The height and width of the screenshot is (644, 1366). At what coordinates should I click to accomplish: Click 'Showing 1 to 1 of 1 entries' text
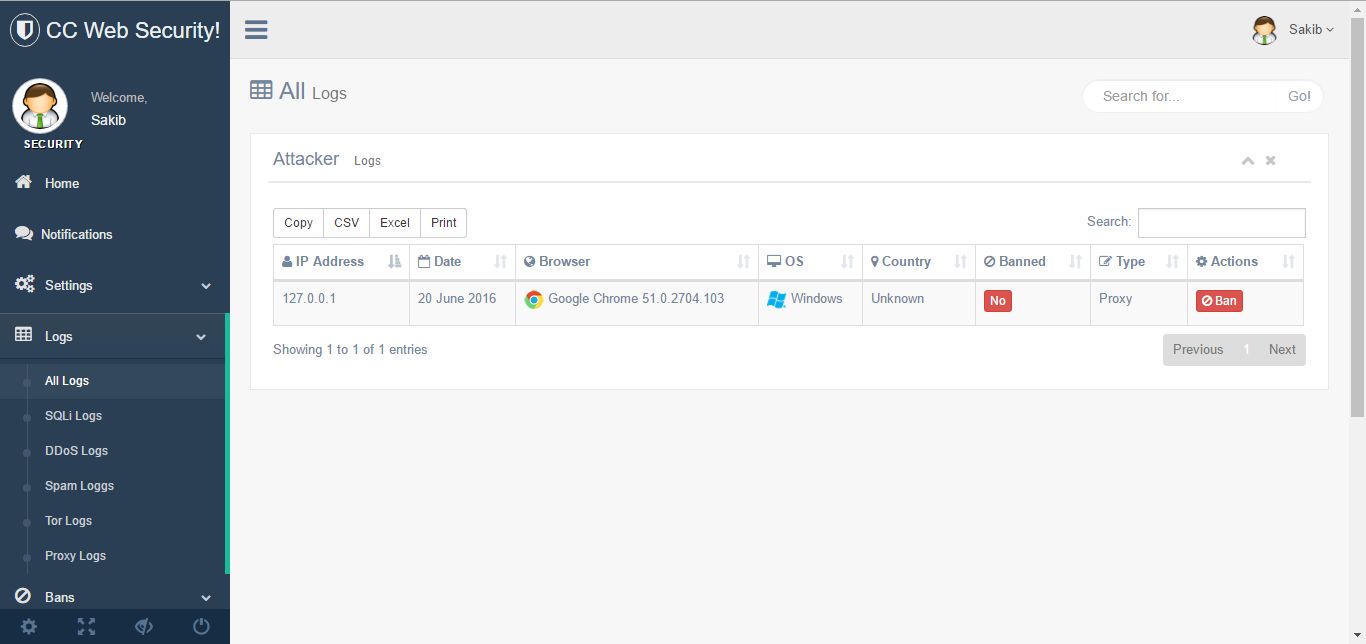tap(350, 350)
